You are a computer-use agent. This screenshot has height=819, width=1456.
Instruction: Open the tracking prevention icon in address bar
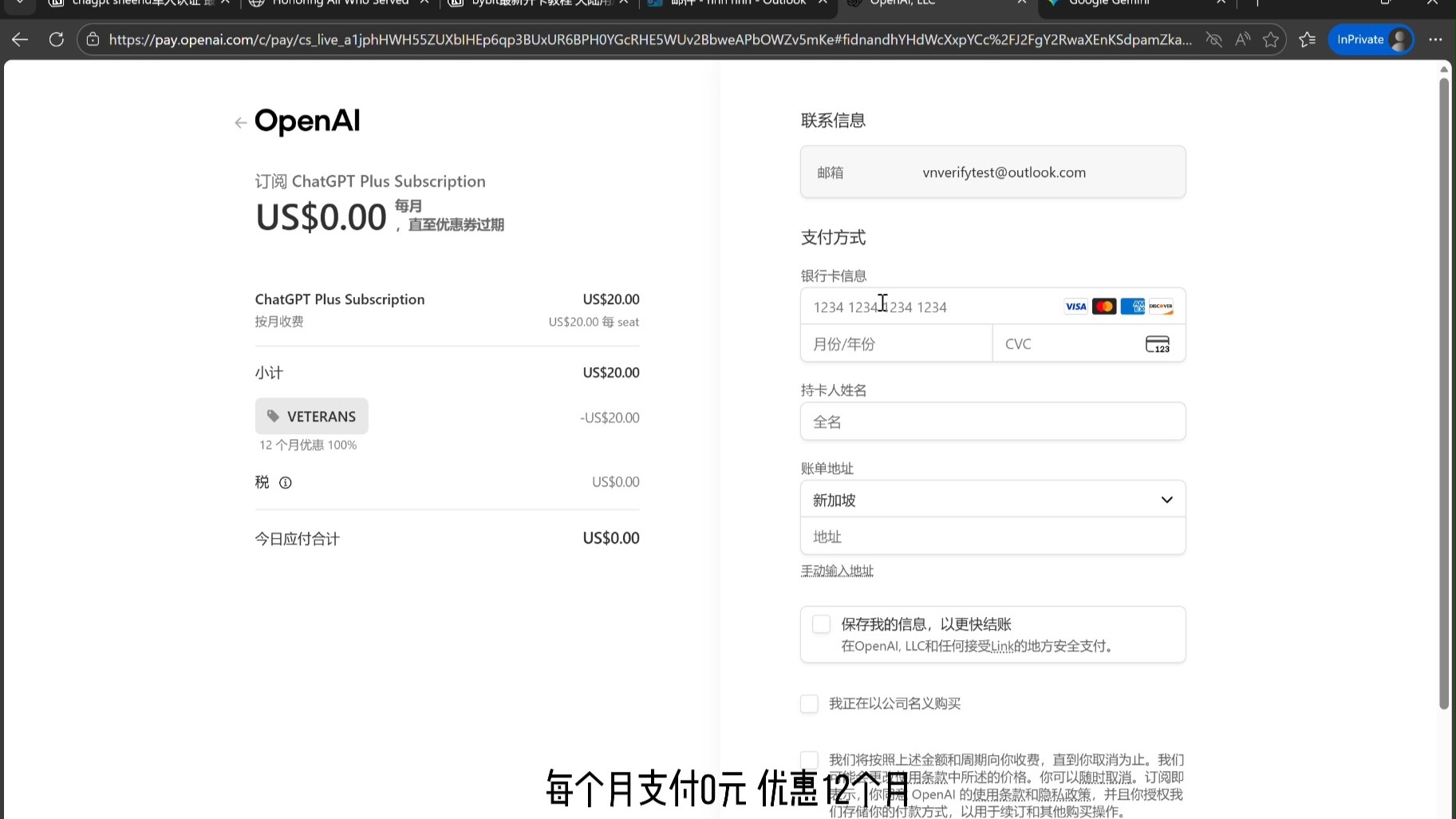click(x=1213, y=39)
